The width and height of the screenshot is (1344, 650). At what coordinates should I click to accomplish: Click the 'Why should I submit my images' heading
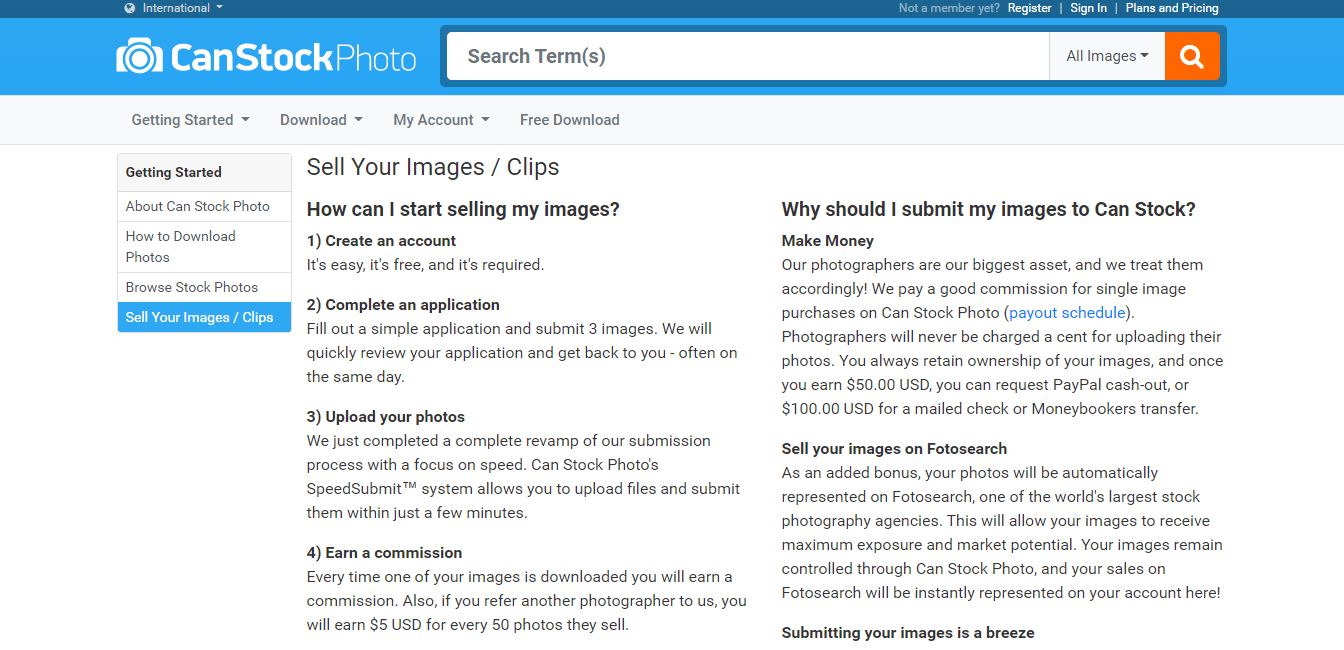[988, 209]
